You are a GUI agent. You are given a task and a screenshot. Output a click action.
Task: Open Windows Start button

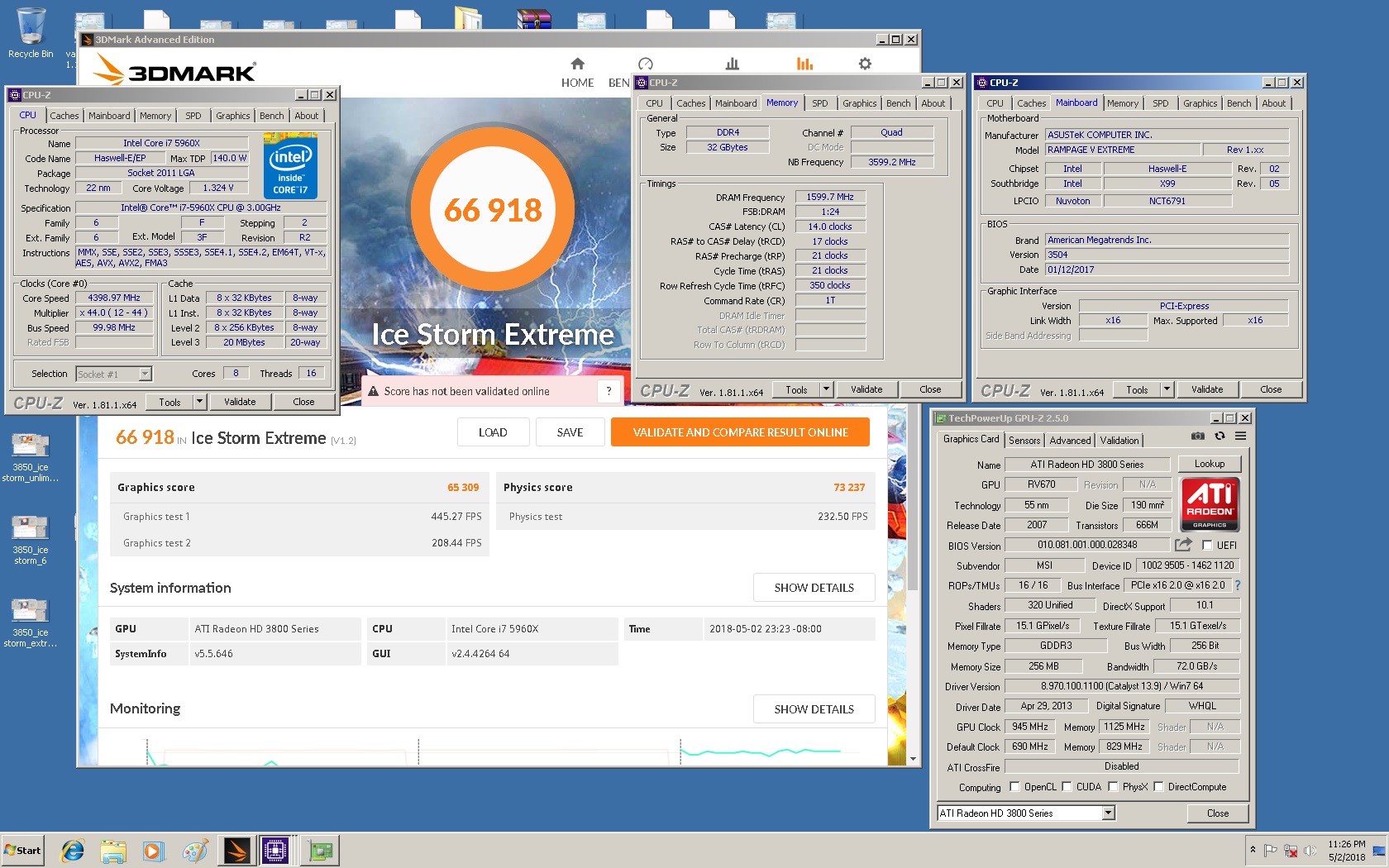[x=22, y=850]
